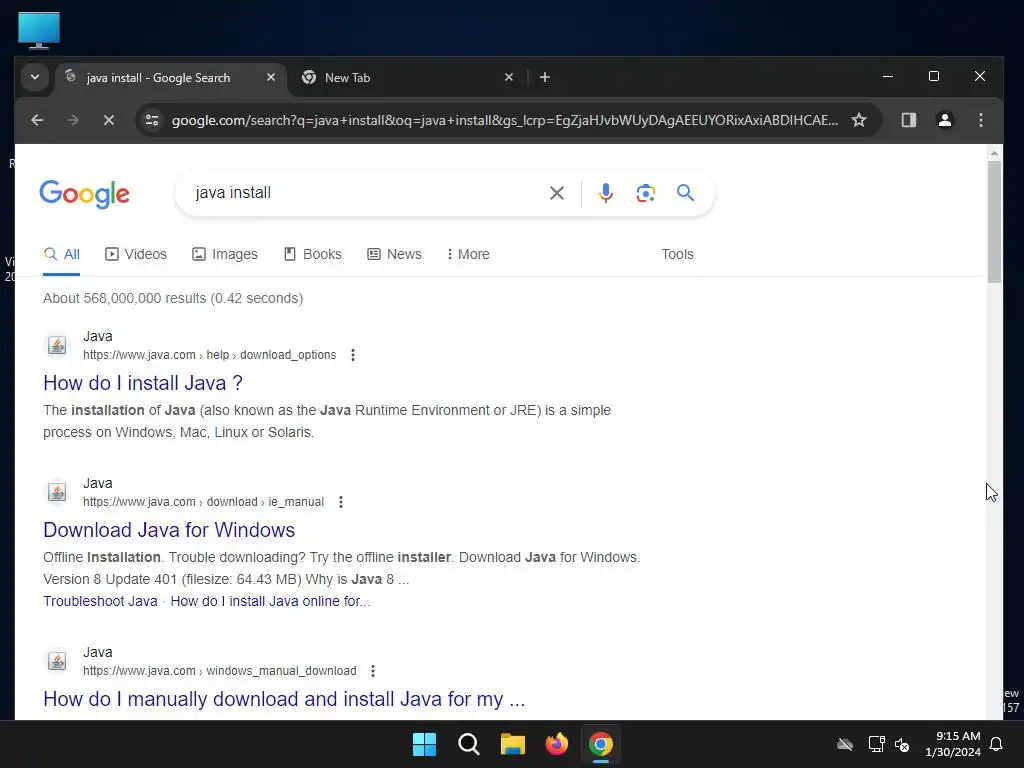This screenshot has width=1024, height=768.
Task: Focus the Google search input field
Action: 366,193
